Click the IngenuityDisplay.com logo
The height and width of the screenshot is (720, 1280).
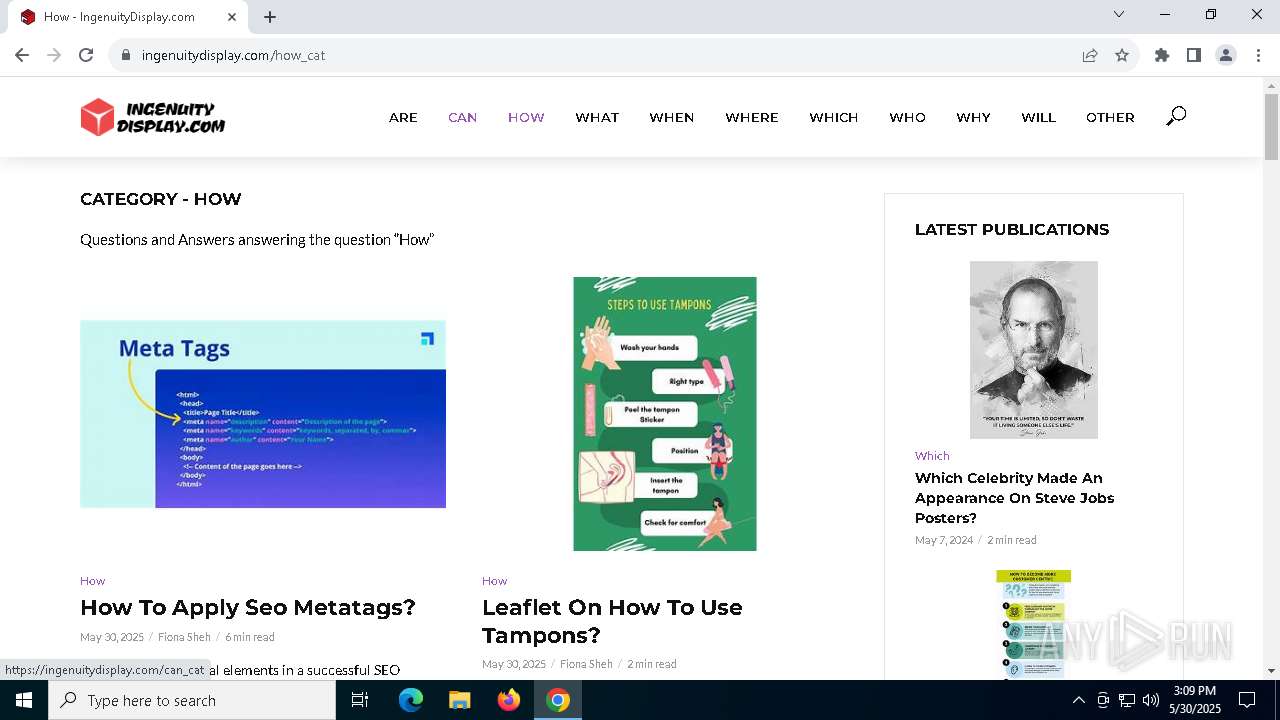coord(153,117)
